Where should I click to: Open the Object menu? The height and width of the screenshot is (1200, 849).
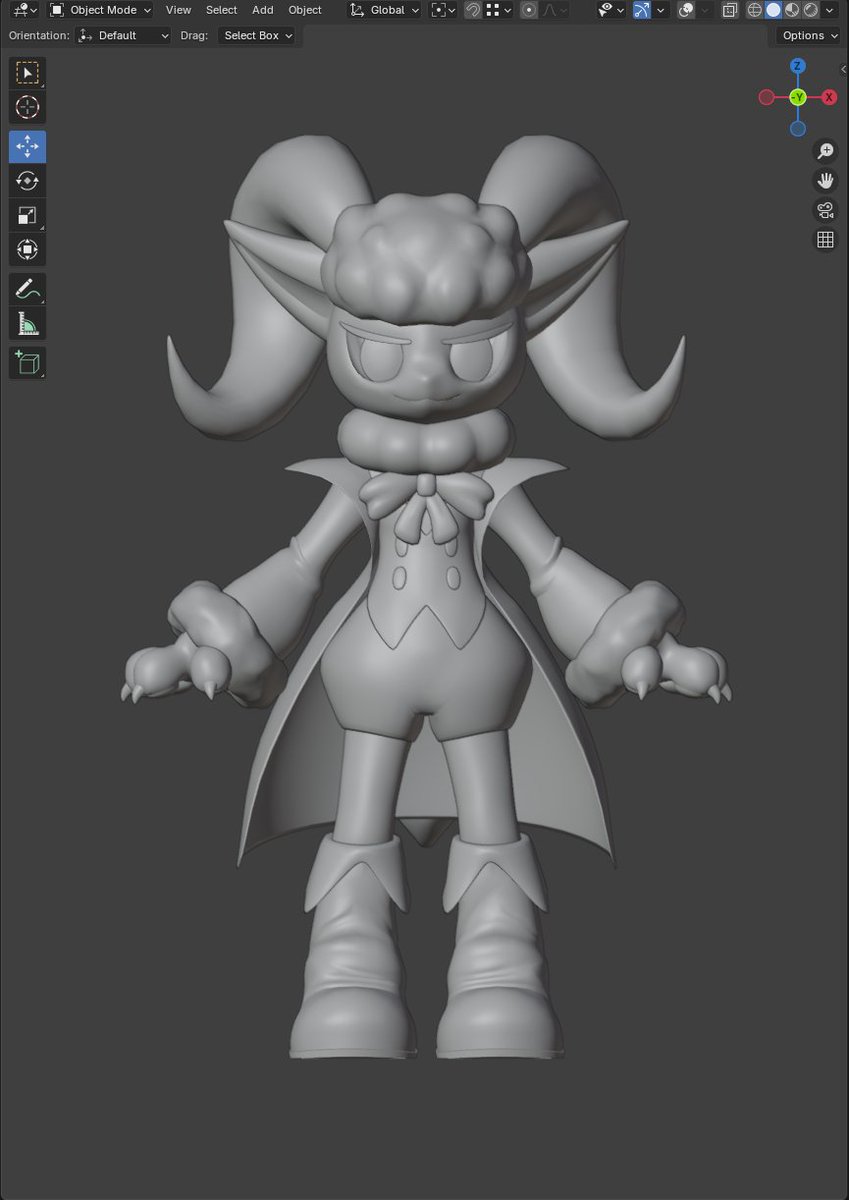[x=305, y=10]
